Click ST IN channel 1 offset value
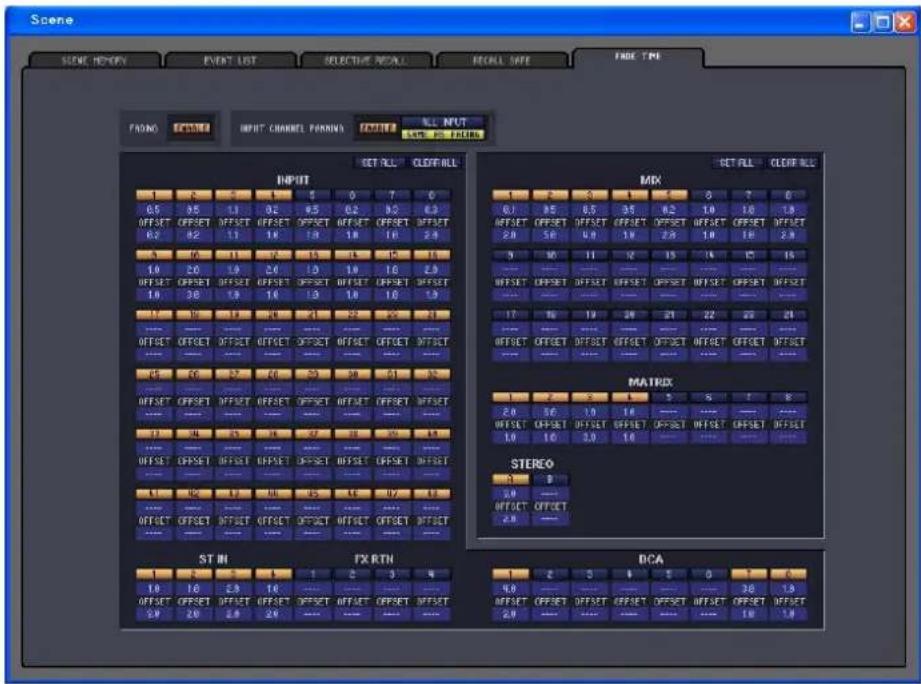This screenshot has height=684, width=921. point(154,614)
